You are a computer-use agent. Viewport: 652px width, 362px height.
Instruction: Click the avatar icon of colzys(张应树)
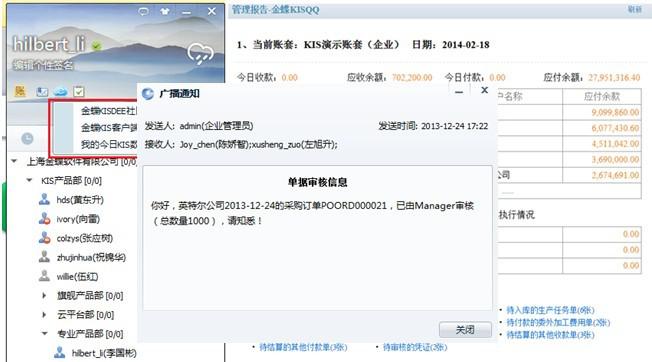pyautogui.click(x=44, y=238)
